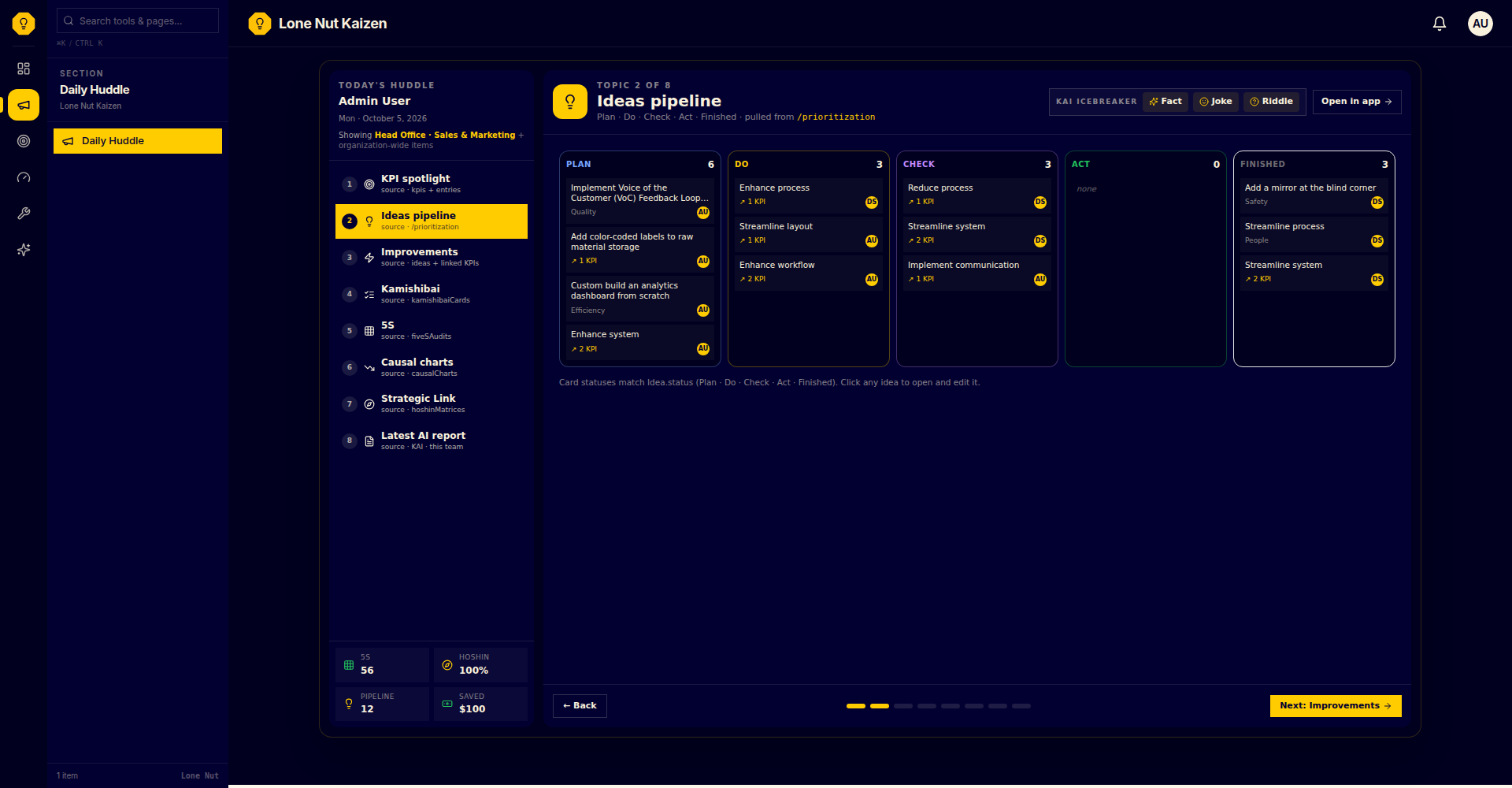Open the notifications bell
Screen dimensions: 1512x788
click(x=1440, y=24)
